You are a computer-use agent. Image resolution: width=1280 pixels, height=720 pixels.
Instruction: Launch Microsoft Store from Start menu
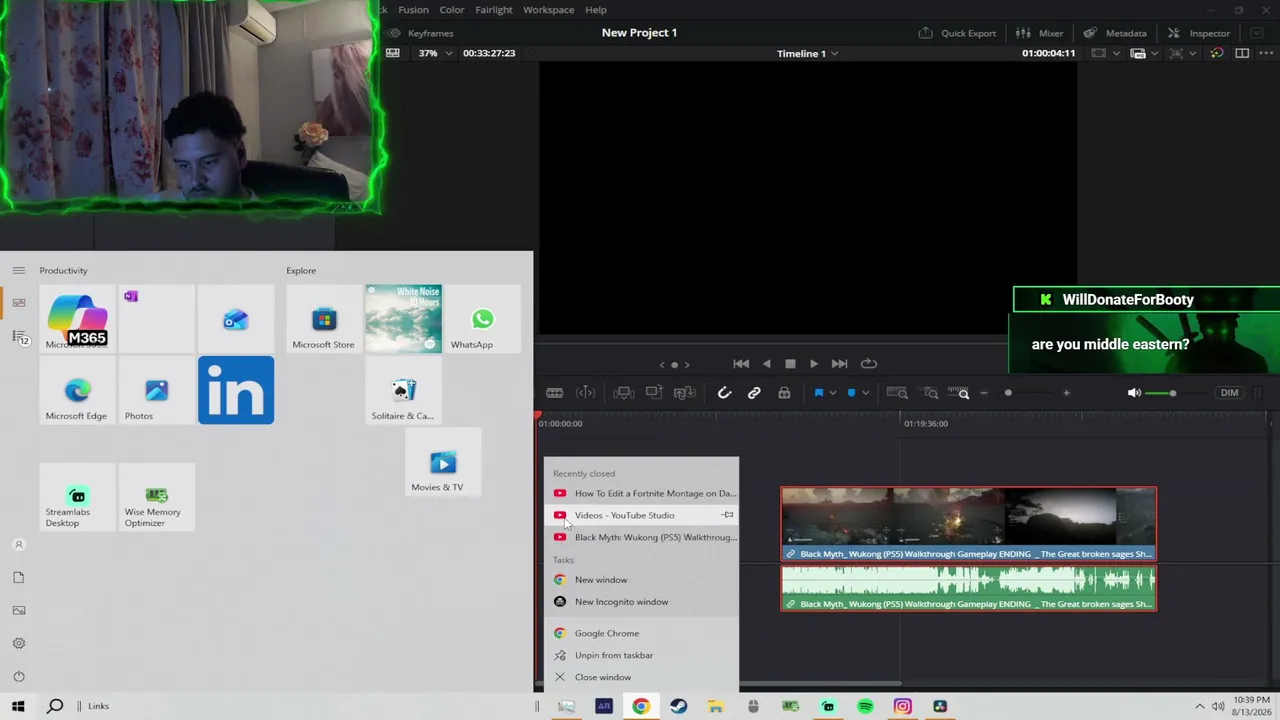pos(323,319)
